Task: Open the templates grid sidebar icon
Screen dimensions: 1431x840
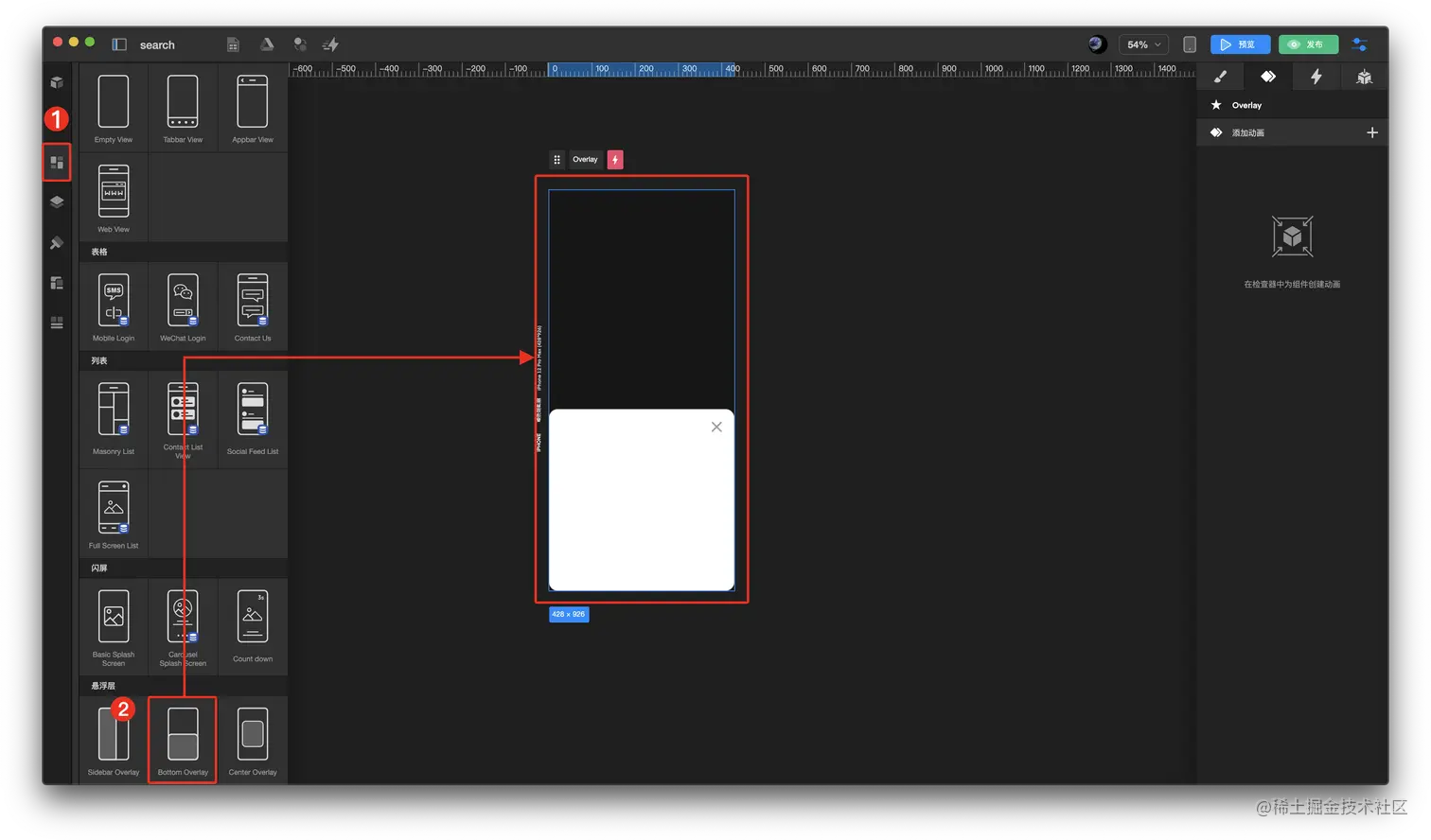Action: [57, 163]
